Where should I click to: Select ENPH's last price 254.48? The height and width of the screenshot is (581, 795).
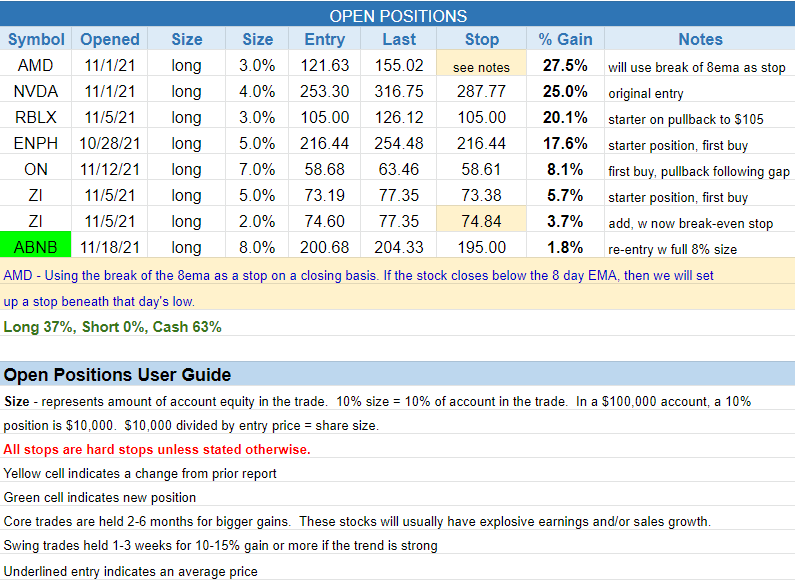click(399, 143)
